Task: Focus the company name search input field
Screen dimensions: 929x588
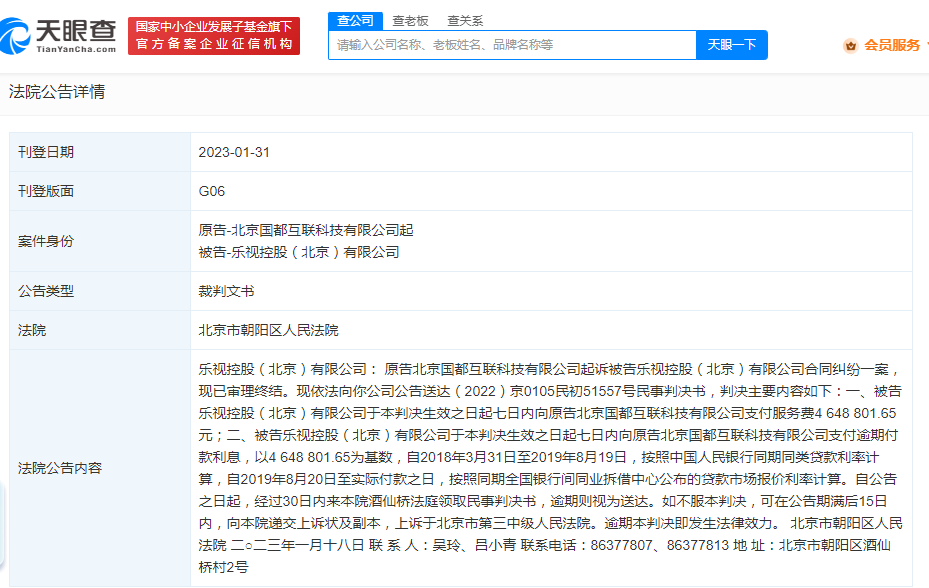Action: [x=512, y=45]
